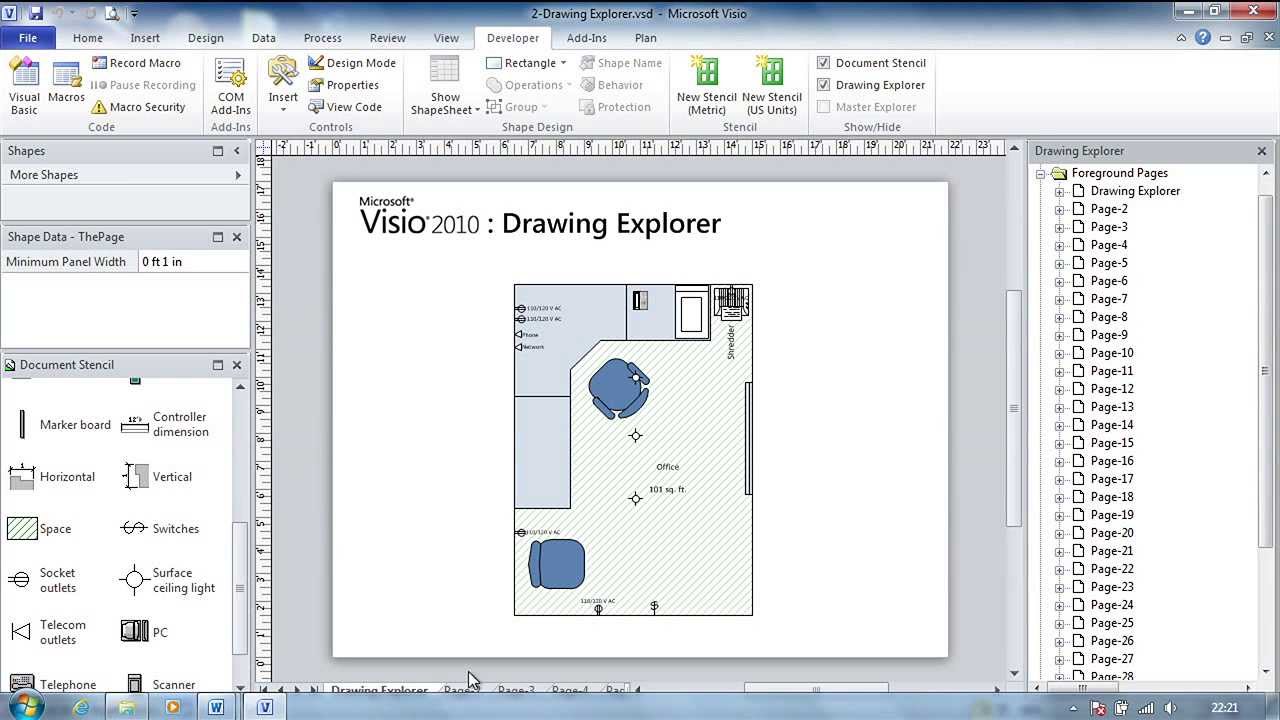Click the Minimum Panel Width value field

point(193,262)
